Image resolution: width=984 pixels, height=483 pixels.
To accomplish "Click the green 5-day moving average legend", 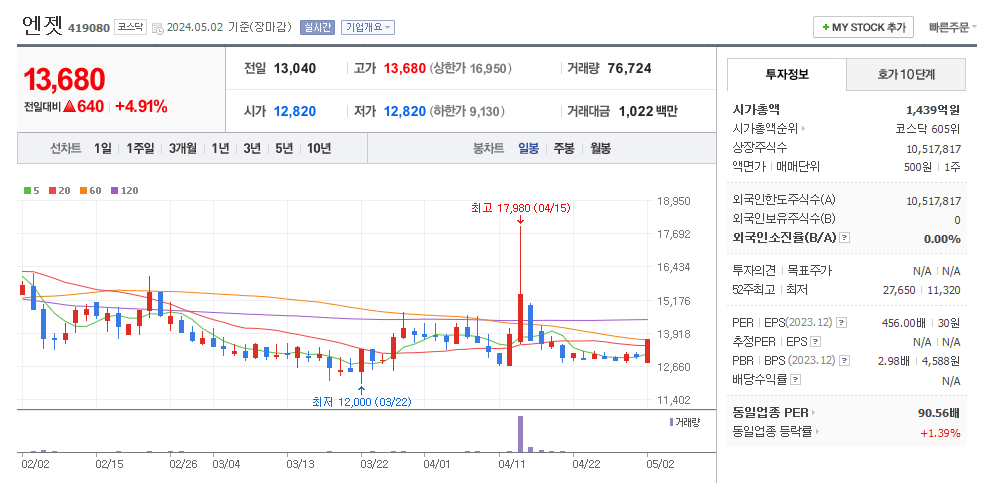I will tap(29, 190).
